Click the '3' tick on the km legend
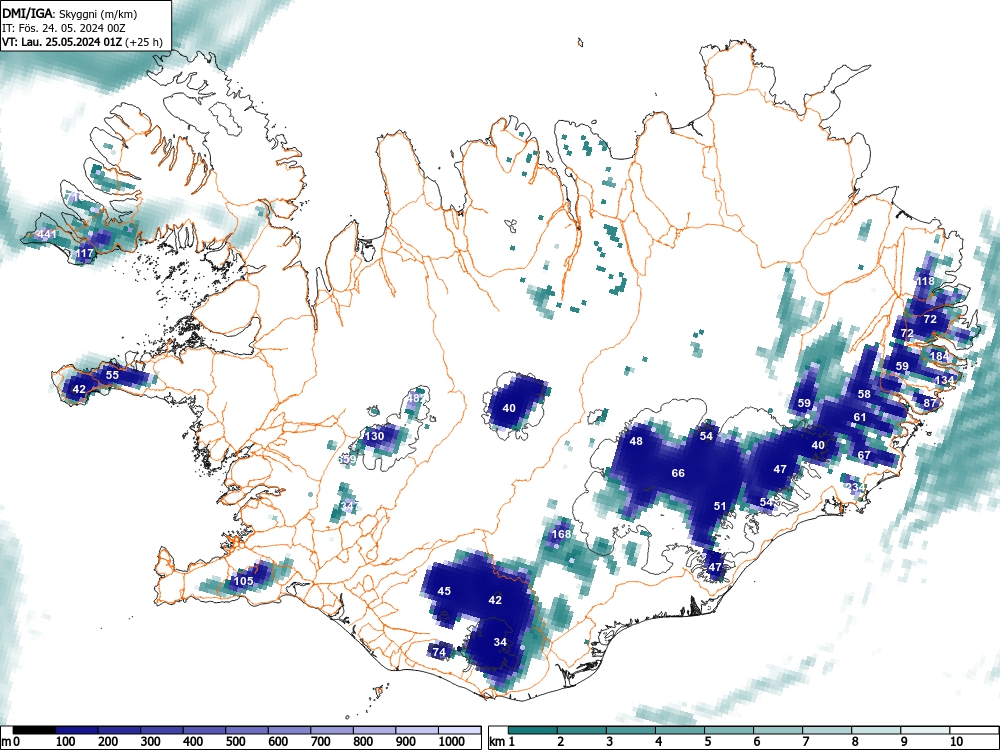 [609, 742]
